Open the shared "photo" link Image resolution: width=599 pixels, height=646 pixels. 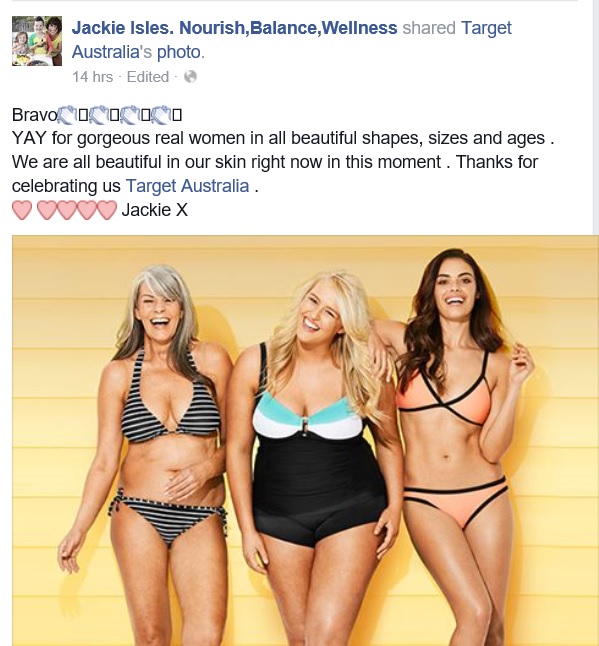click(179, 52)
